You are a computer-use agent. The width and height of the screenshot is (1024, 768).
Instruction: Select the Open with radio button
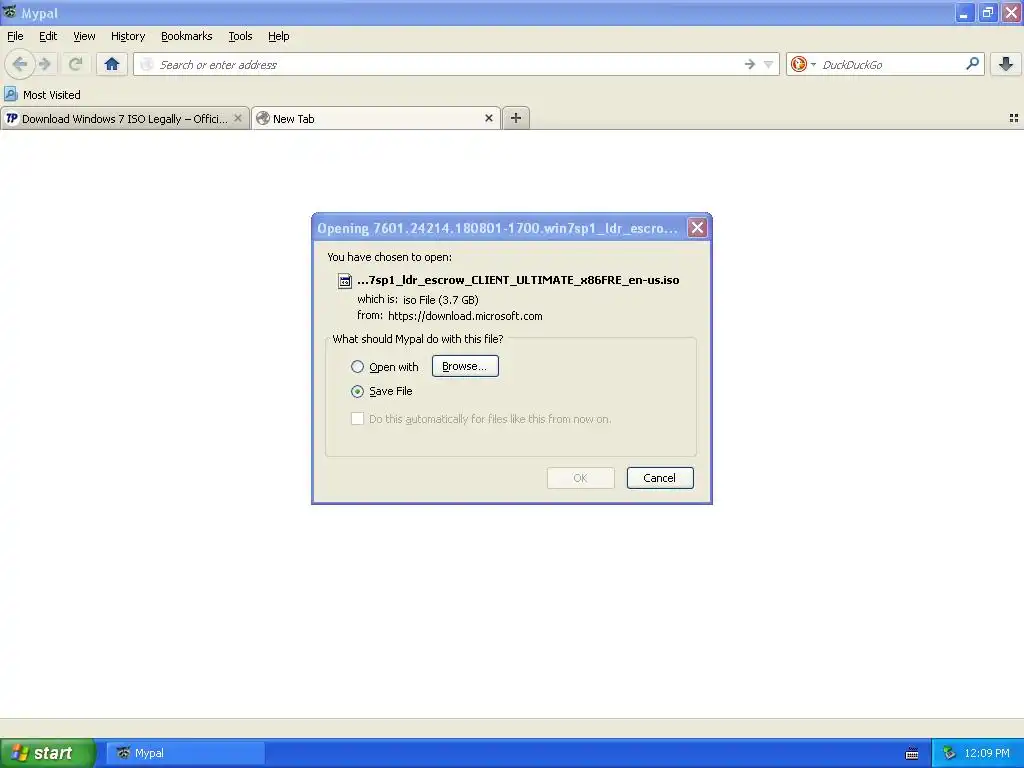[357, 367]
